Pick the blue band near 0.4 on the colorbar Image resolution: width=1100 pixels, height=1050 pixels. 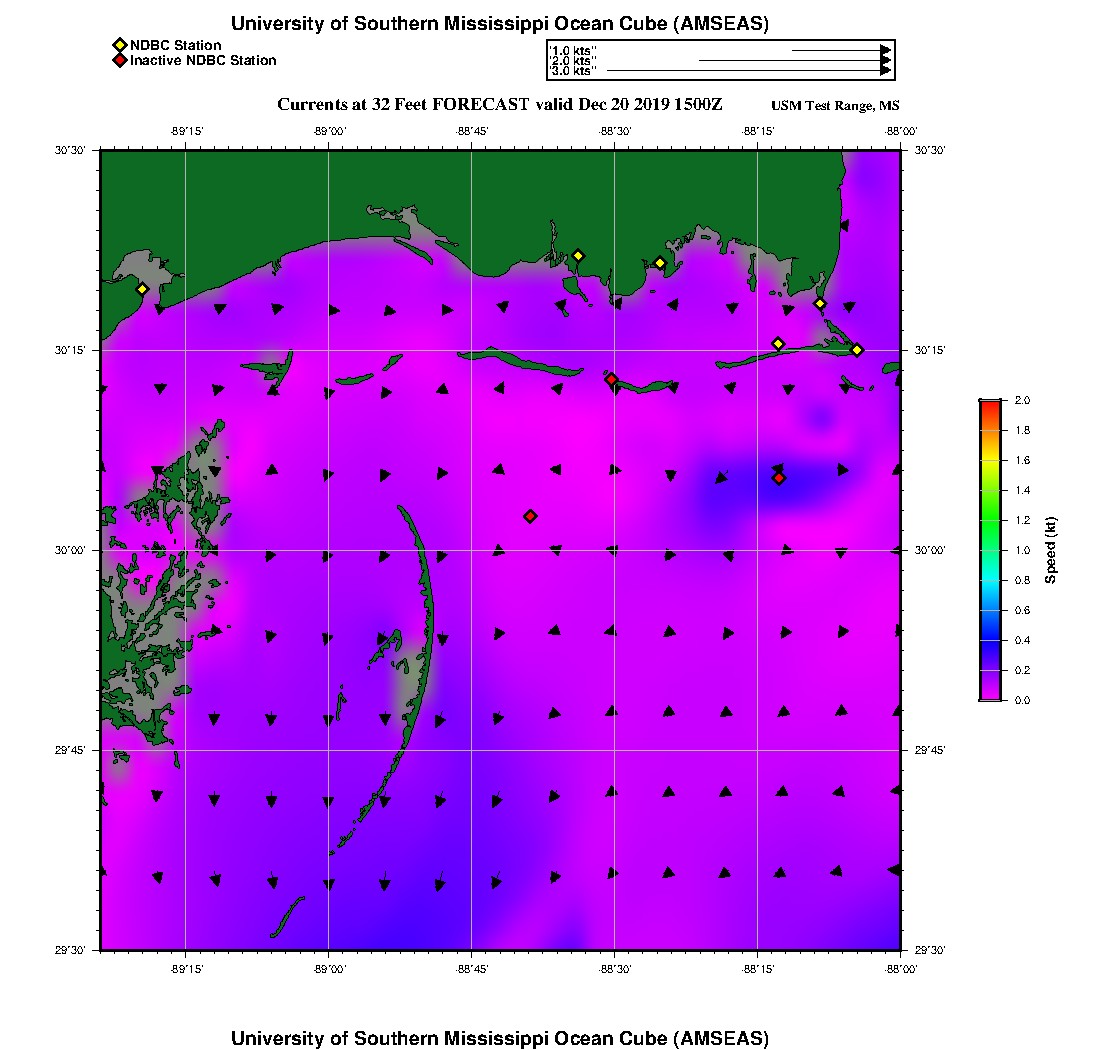pyautogui.click(x=989, y=640)
